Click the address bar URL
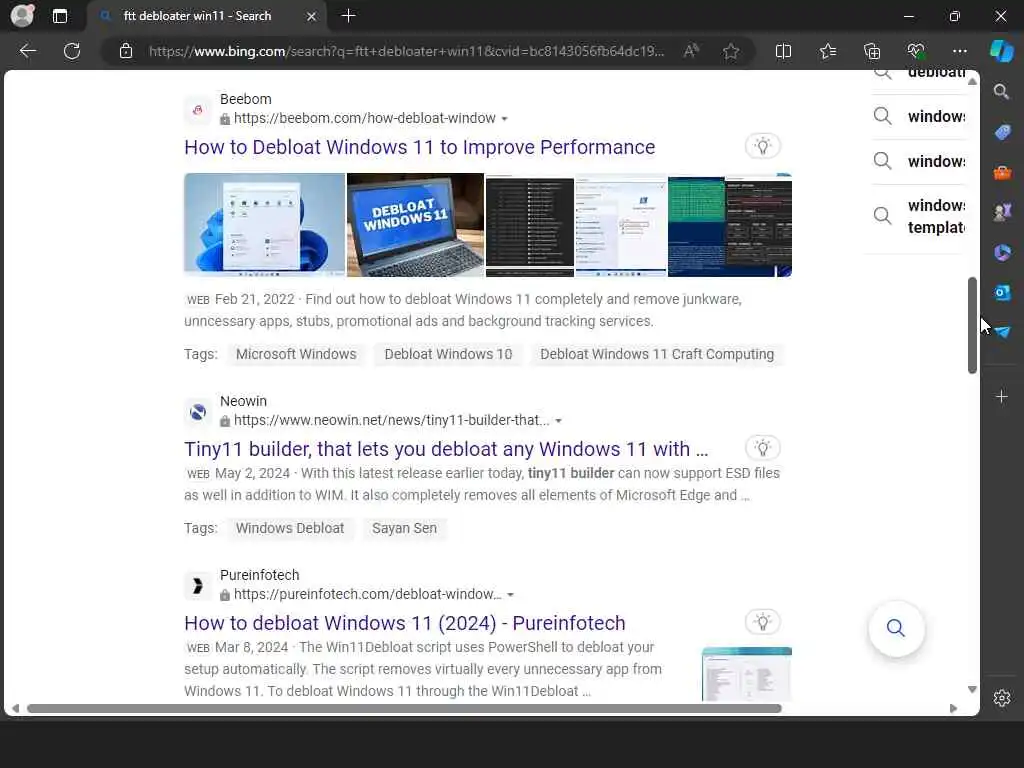The height and width of the screenshot is (768, 1024). coord(406,51)
